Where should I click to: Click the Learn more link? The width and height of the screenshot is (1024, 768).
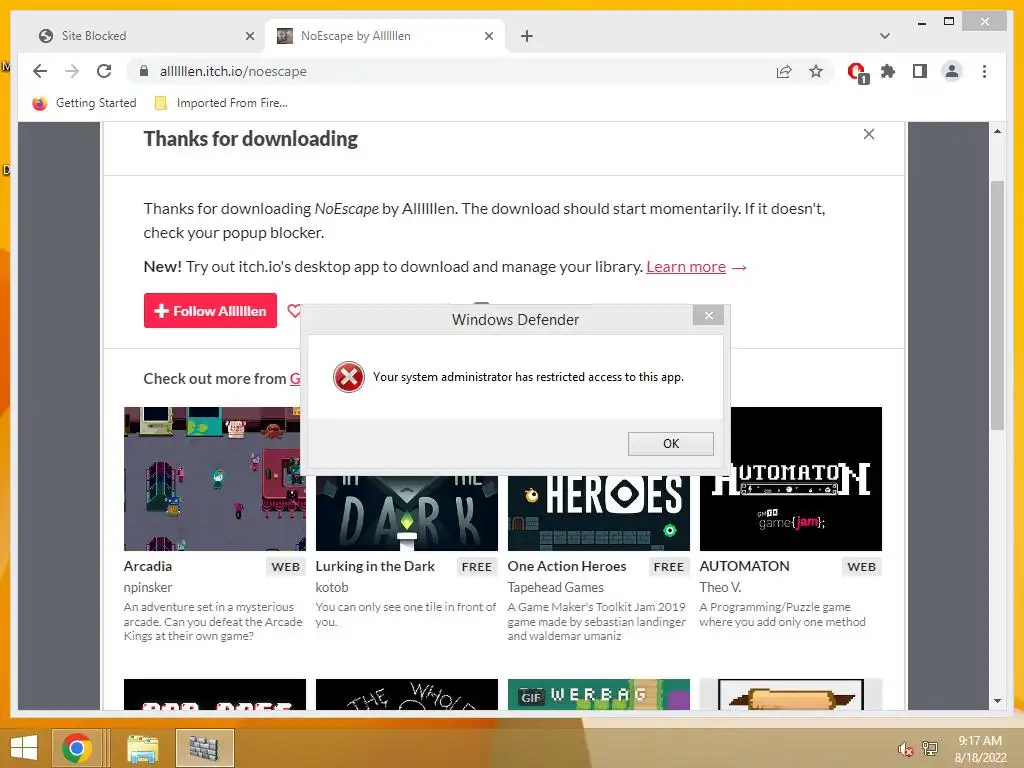point(686,266)
